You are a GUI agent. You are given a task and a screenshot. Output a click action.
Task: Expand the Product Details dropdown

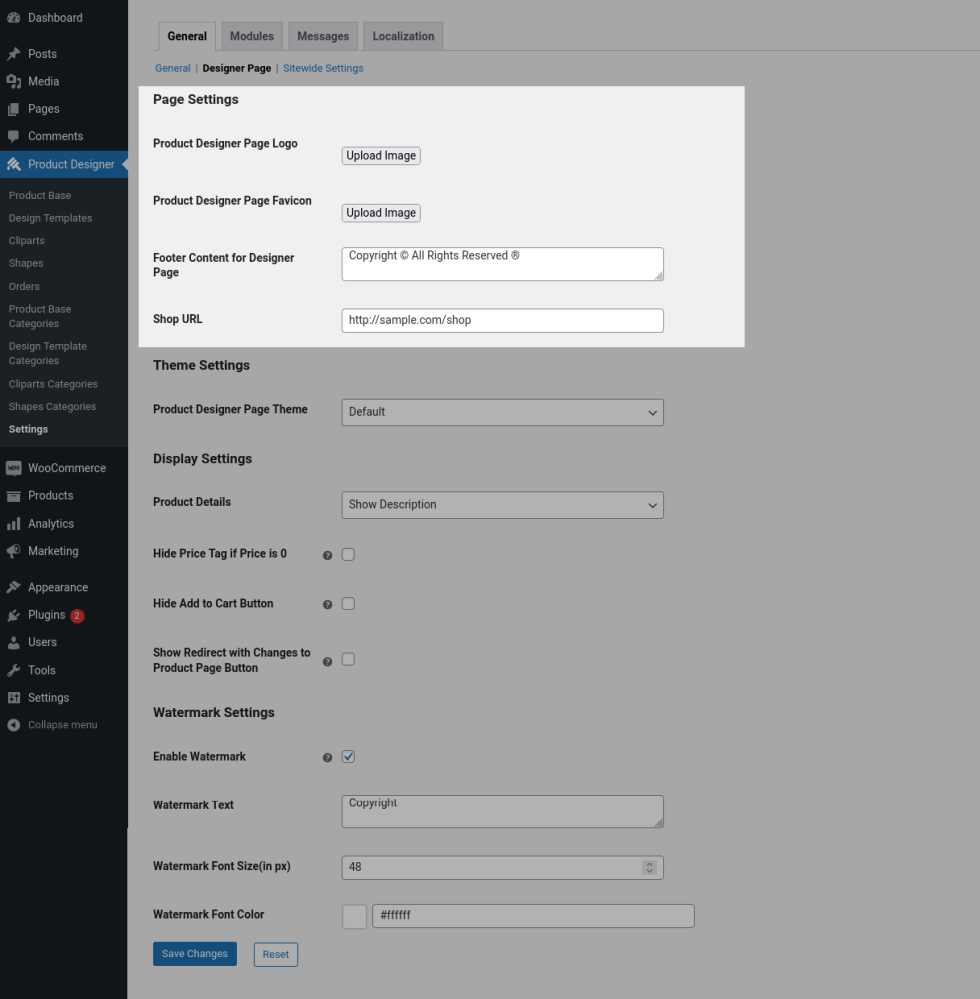[502, 505]
